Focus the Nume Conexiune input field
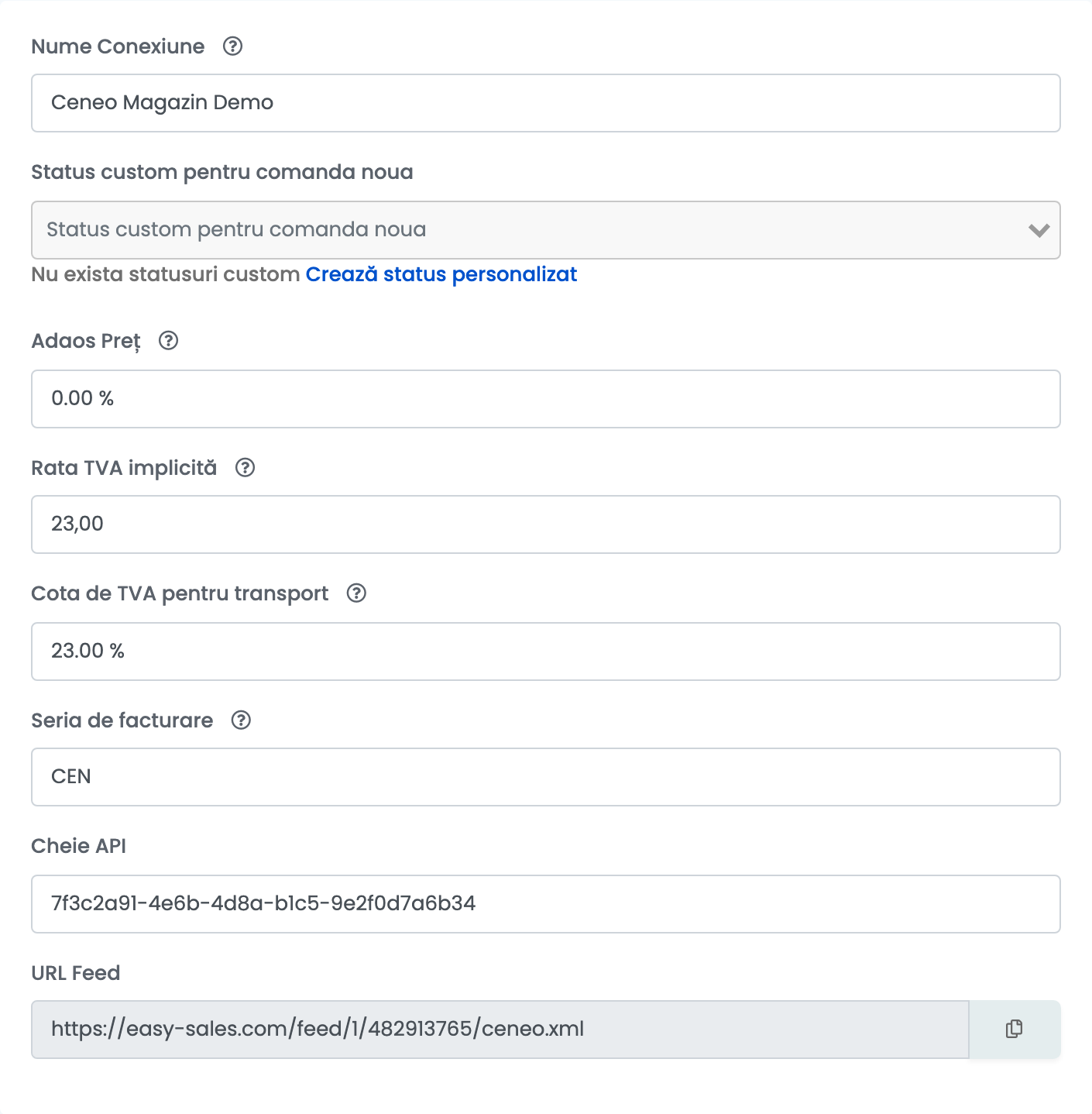Screen dimensions: 1092x1114 (545, 103)
